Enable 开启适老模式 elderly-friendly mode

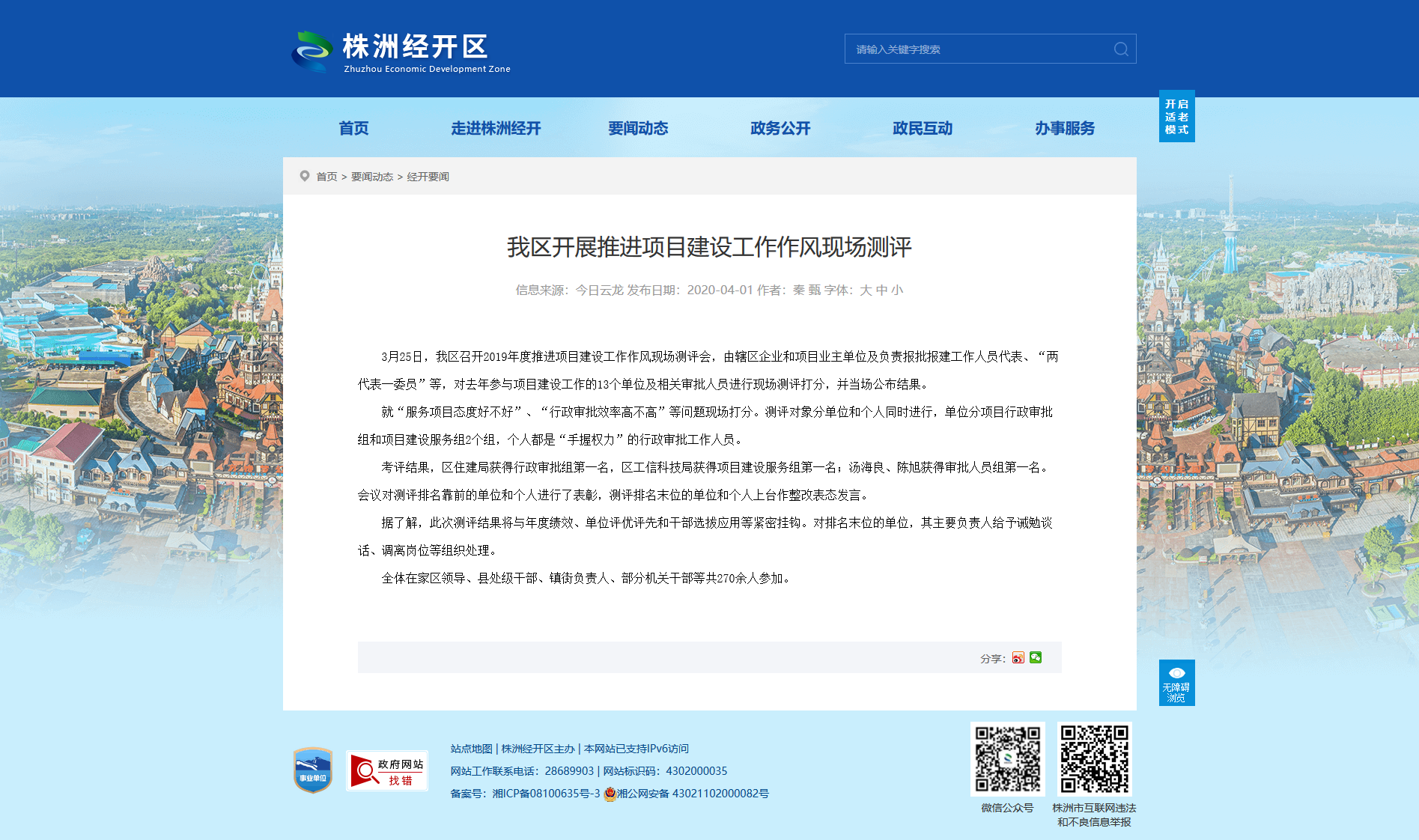click(1176, 116)
